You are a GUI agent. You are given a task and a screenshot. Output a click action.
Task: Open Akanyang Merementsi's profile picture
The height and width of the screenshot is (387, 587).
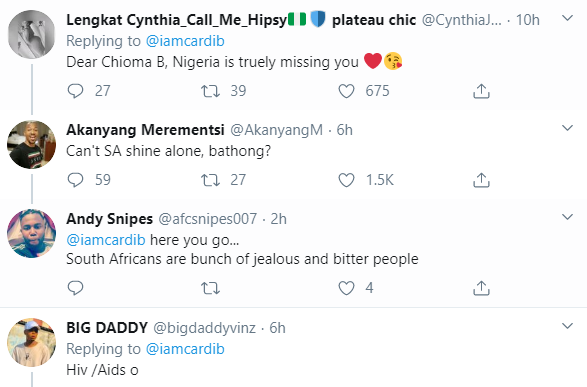(31, 144)
